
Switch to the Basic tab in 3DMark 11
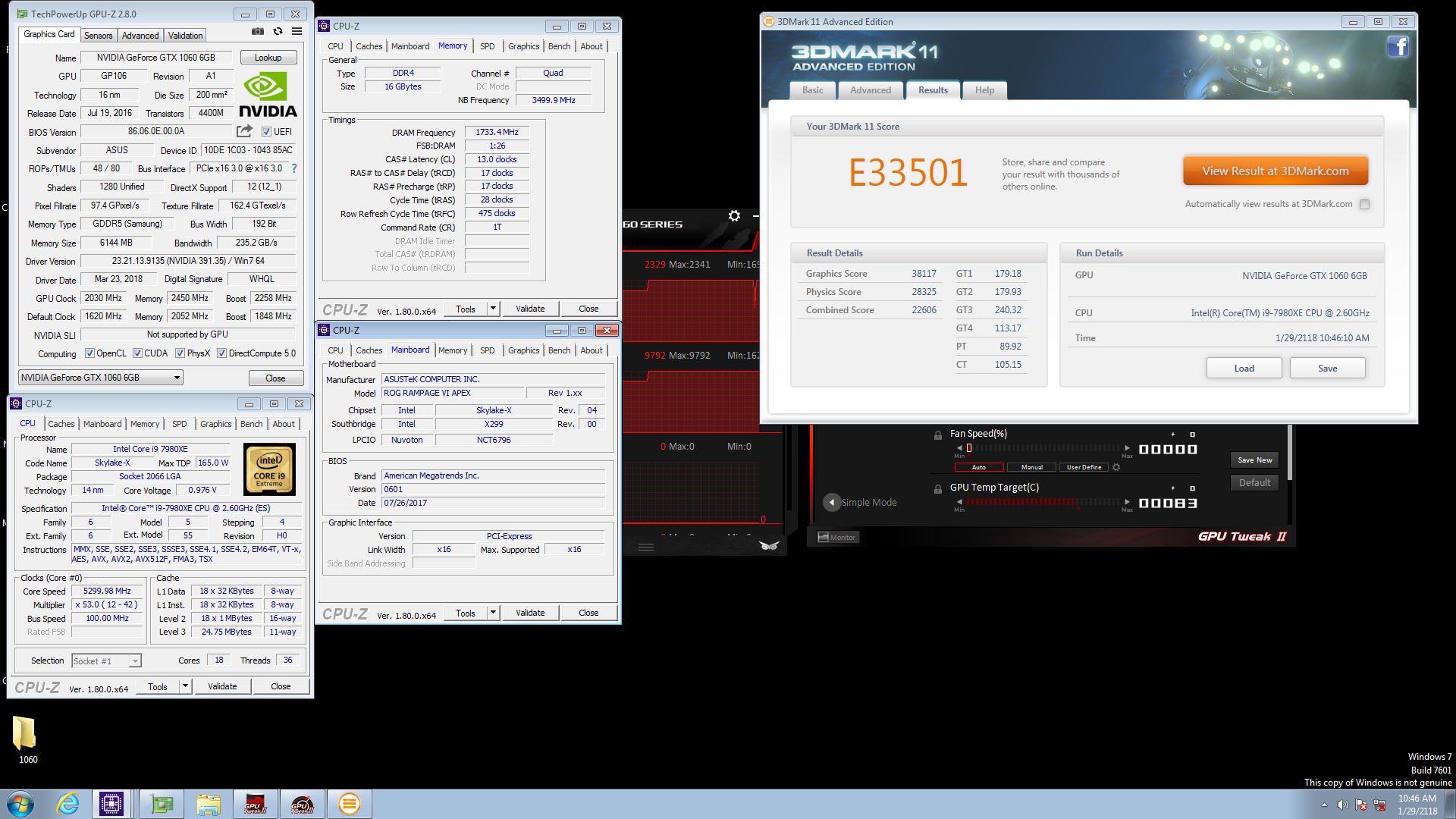click(813, 90)
